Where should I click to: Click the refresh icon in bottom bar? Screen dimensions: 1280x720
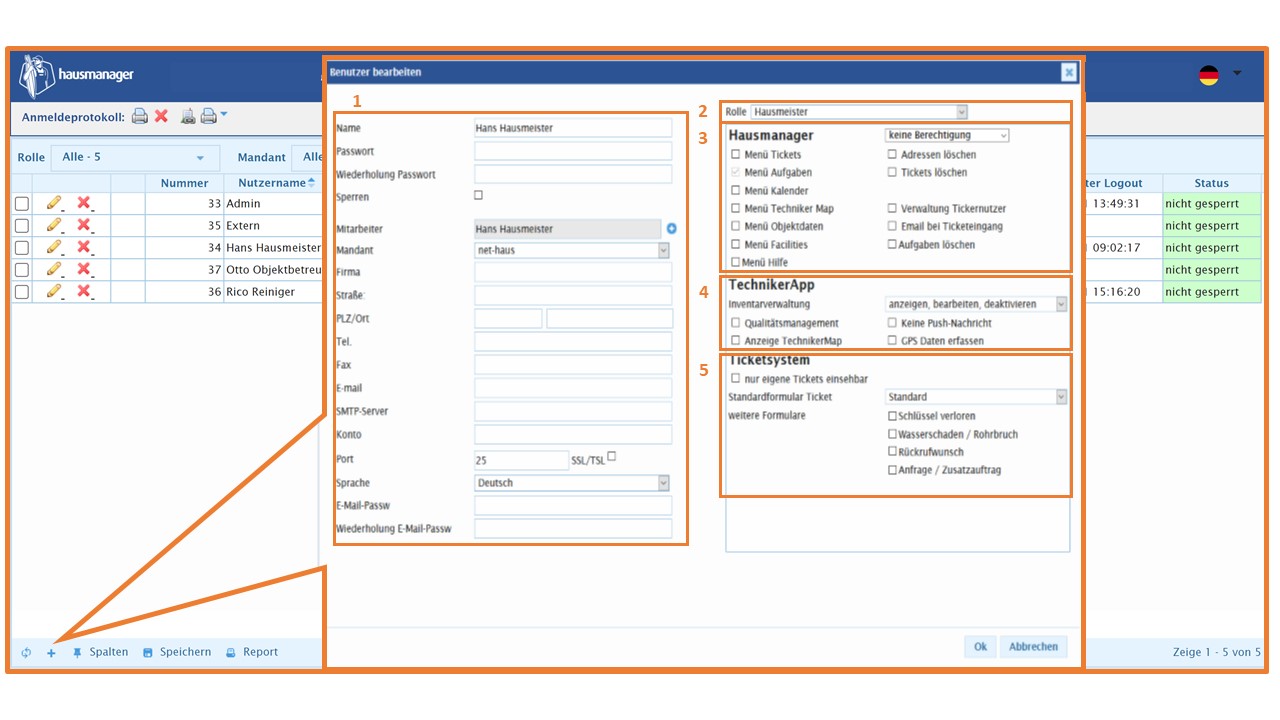coord(26,653)
